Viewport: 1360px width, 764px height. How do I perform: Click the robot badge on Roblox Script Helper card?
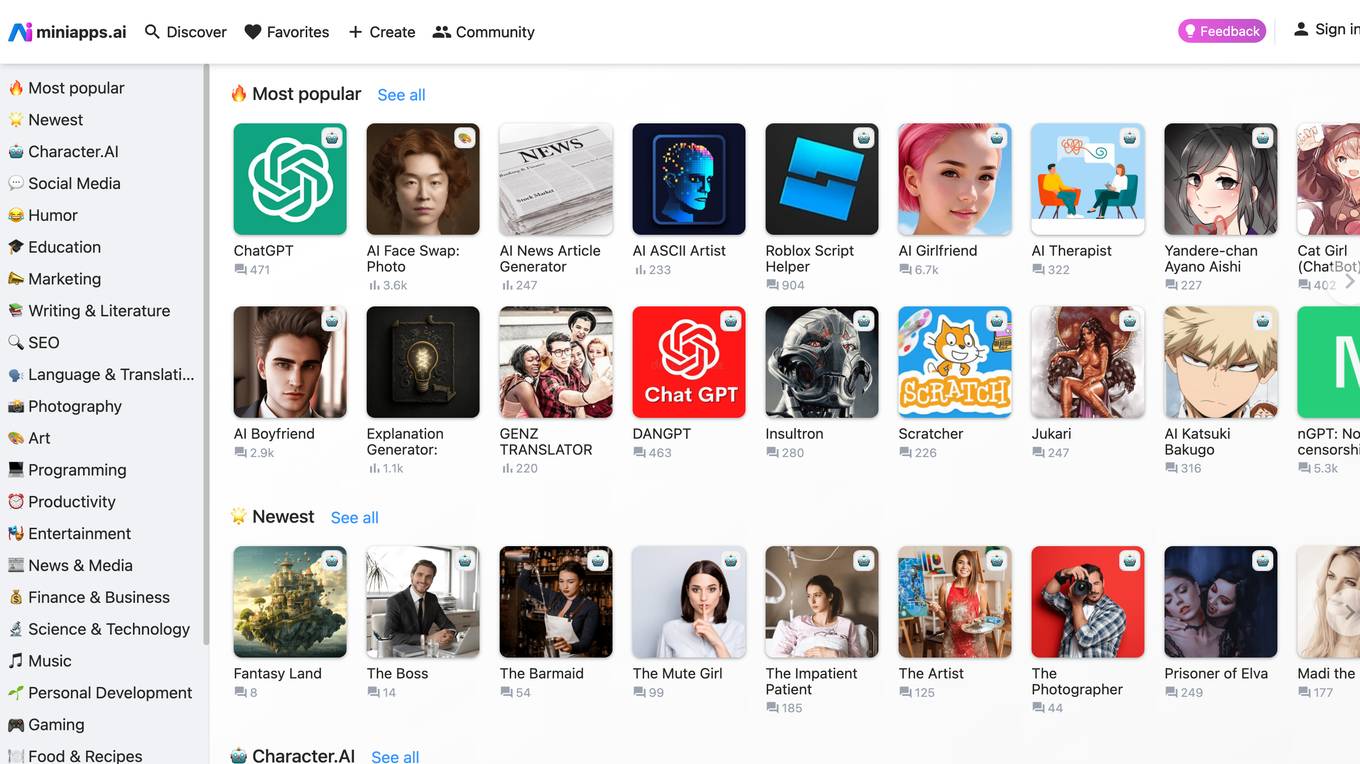(x=863, y=138)
